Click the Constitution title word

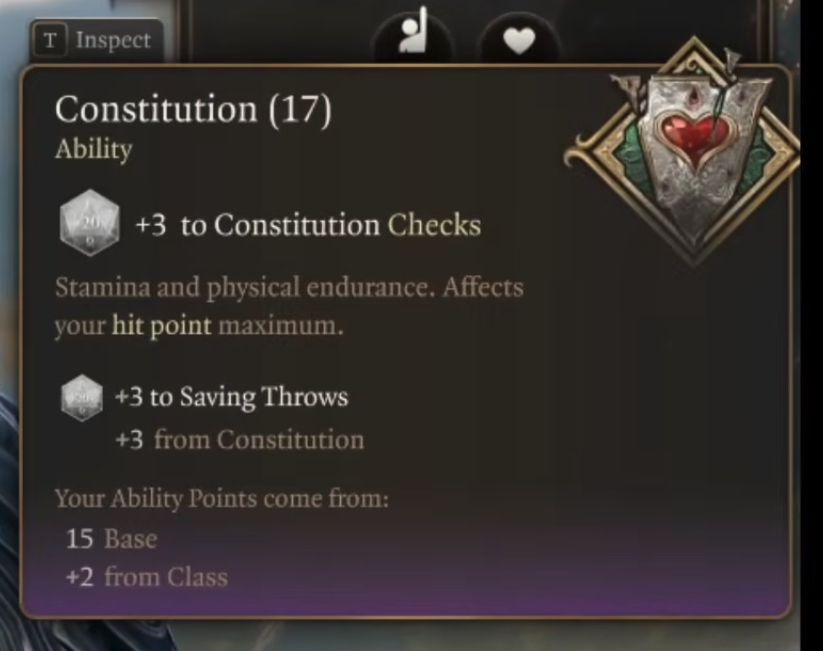coord(155,109)
